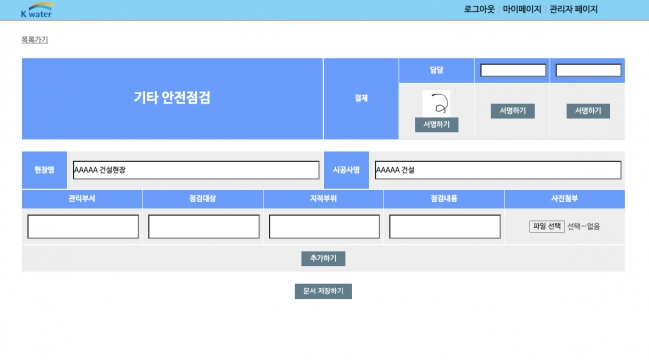The width and height of the screenshot is (649, 360).
Task: Click 서명하기 button below the signature image
Action: [436, 125]
